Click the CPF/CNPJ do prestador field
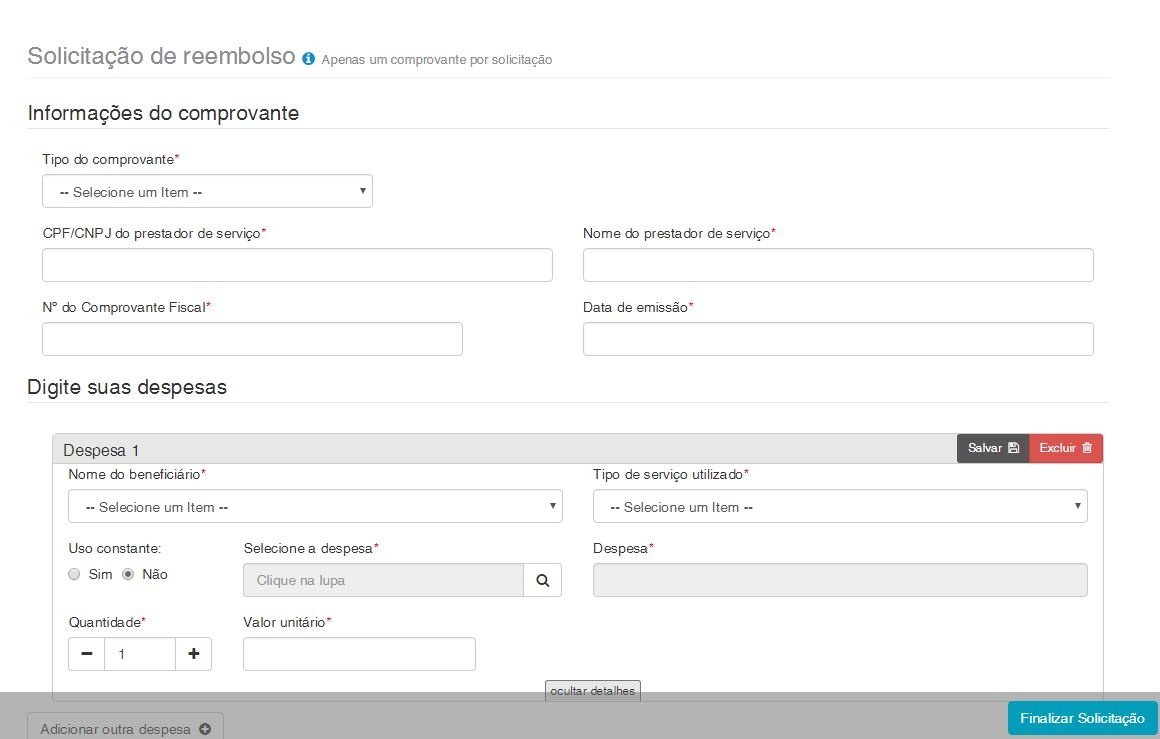 tap(297, 265)
